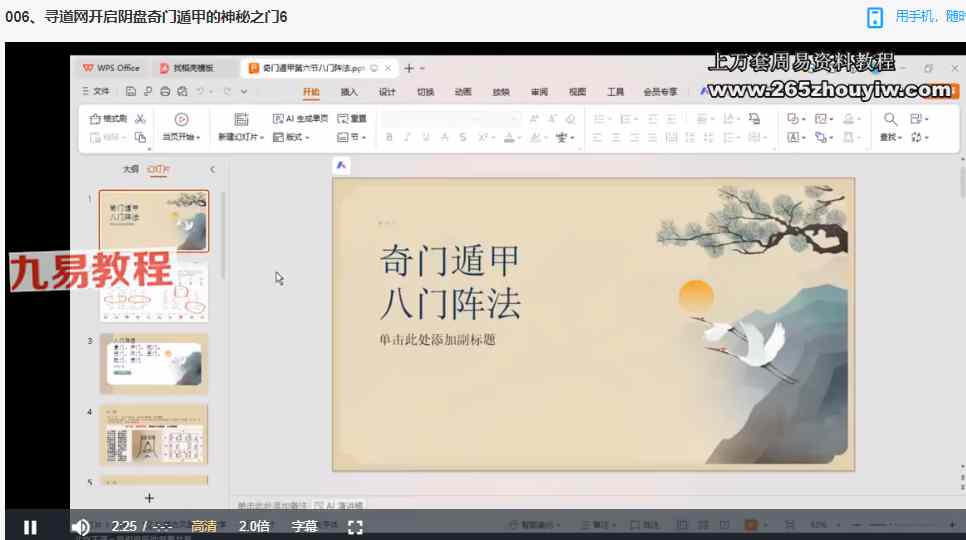Select slide 3 thumbnail in the panel

tap(153, 364)
